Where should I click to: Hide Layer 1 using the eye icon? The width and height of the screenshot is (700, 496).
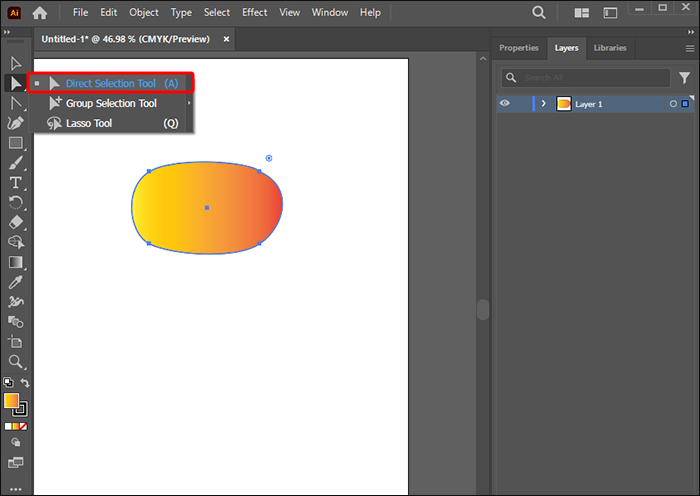(x=505, y=103)
